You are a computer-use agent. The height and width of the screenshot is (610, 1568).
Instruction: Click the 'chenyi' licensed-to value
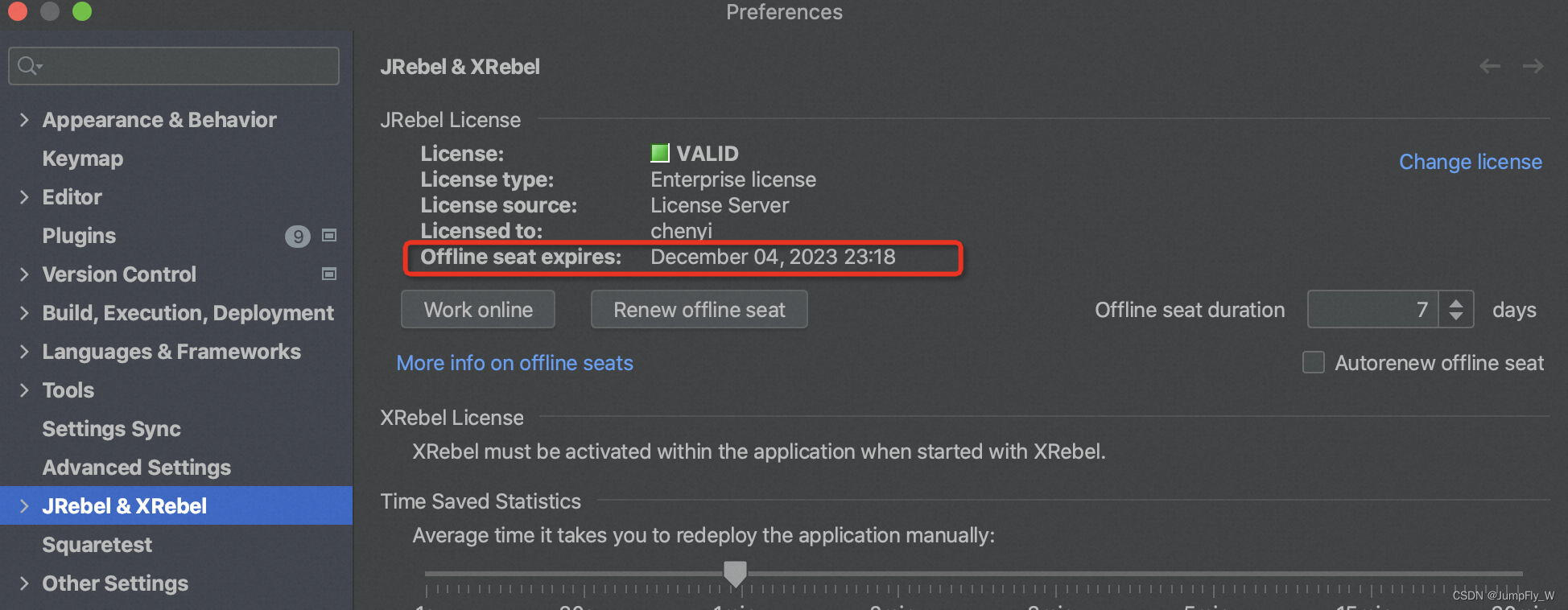point(682,231)
